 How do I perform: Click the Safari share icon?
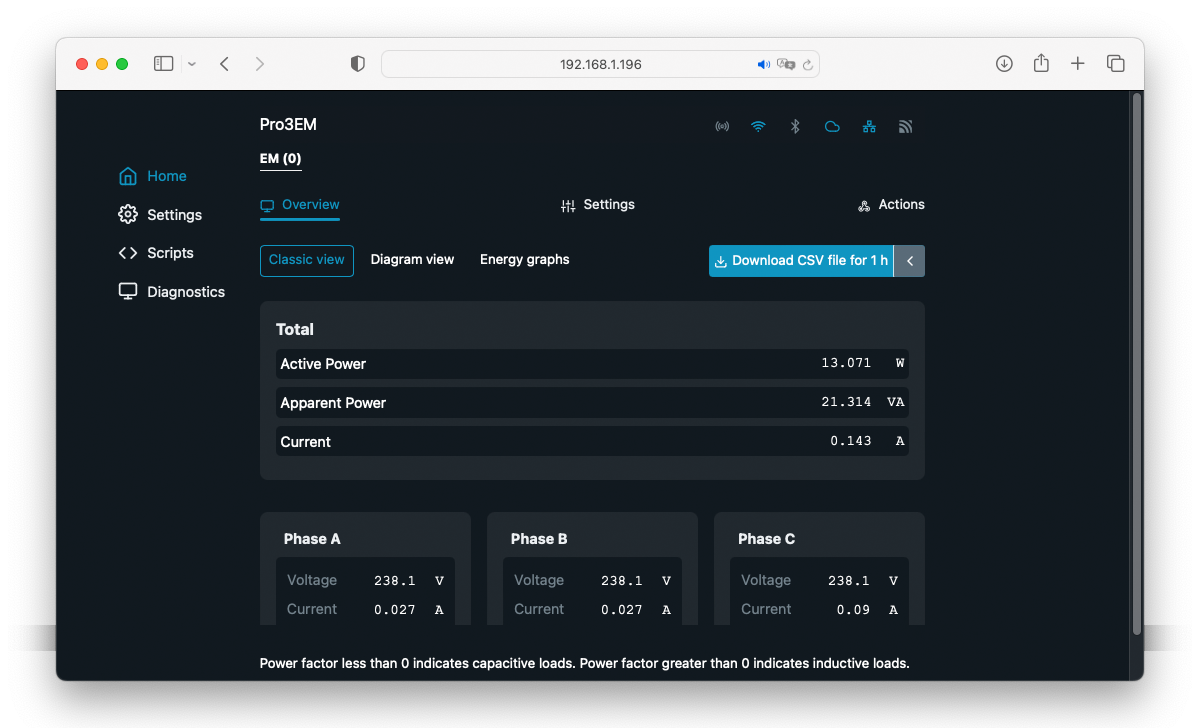(1041, 64)
